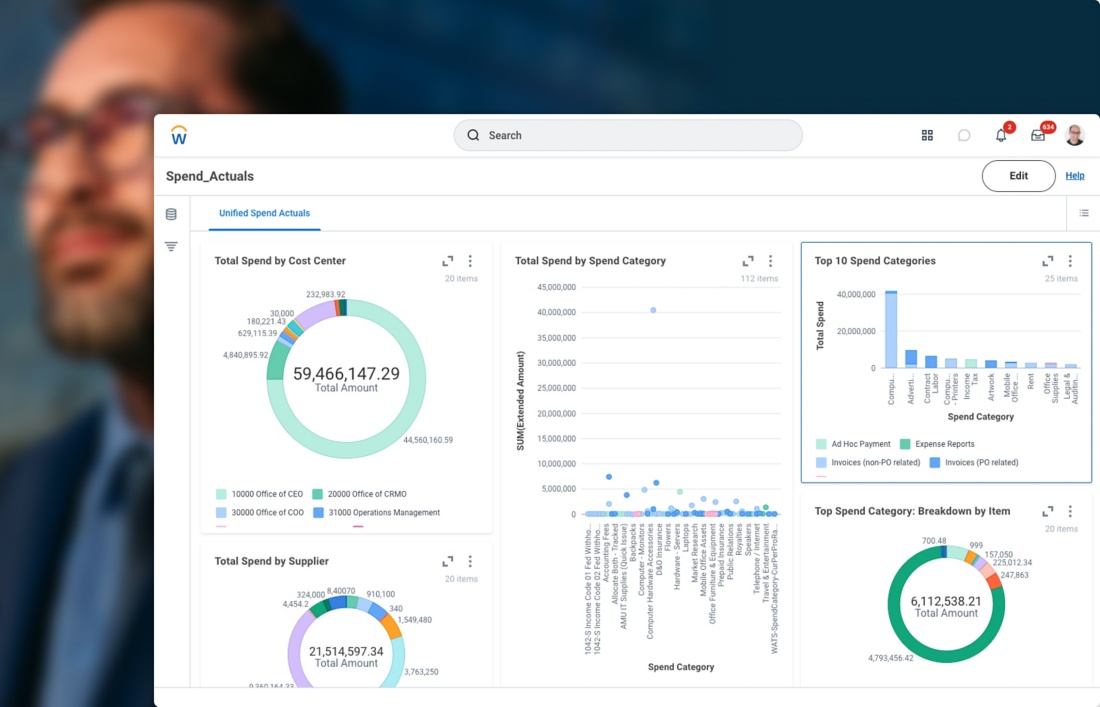
Task: Open the chat assistant icon
Action: [964, 135]
